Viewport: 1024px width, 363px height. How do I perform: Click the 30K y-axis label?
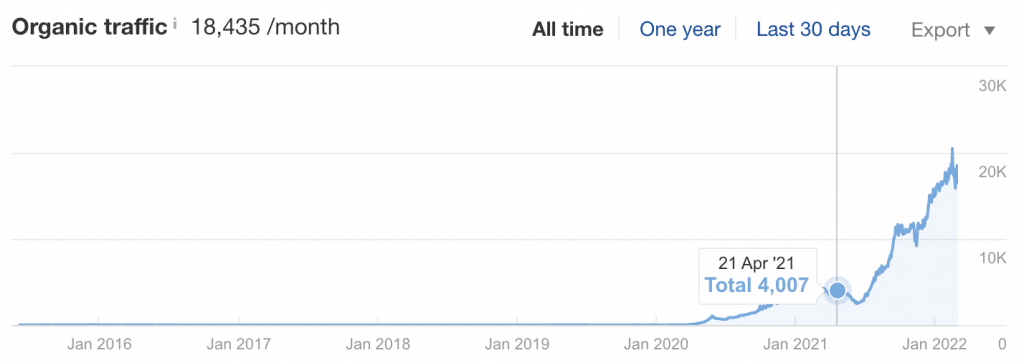(x=993, y=87)
